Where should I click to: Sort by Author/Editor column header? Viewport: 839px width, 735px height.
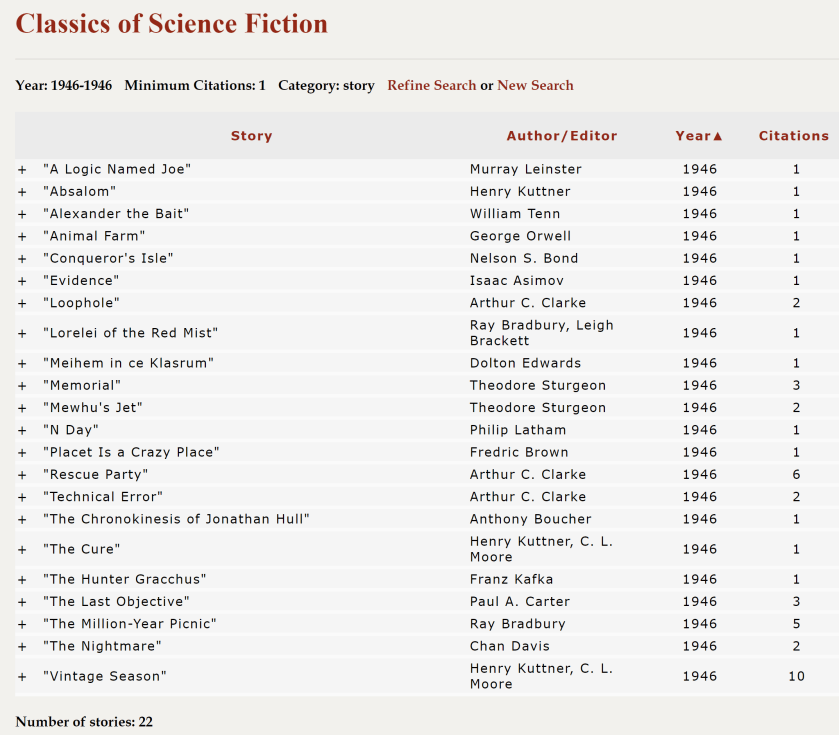[561, 136]
